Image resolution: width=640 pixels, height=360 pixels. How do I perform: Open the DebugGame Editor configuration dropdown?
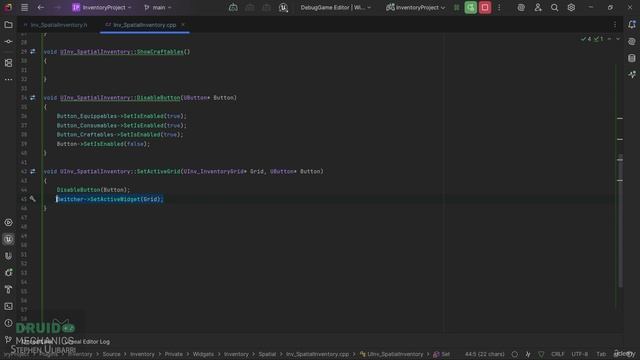tap(336, 7)
